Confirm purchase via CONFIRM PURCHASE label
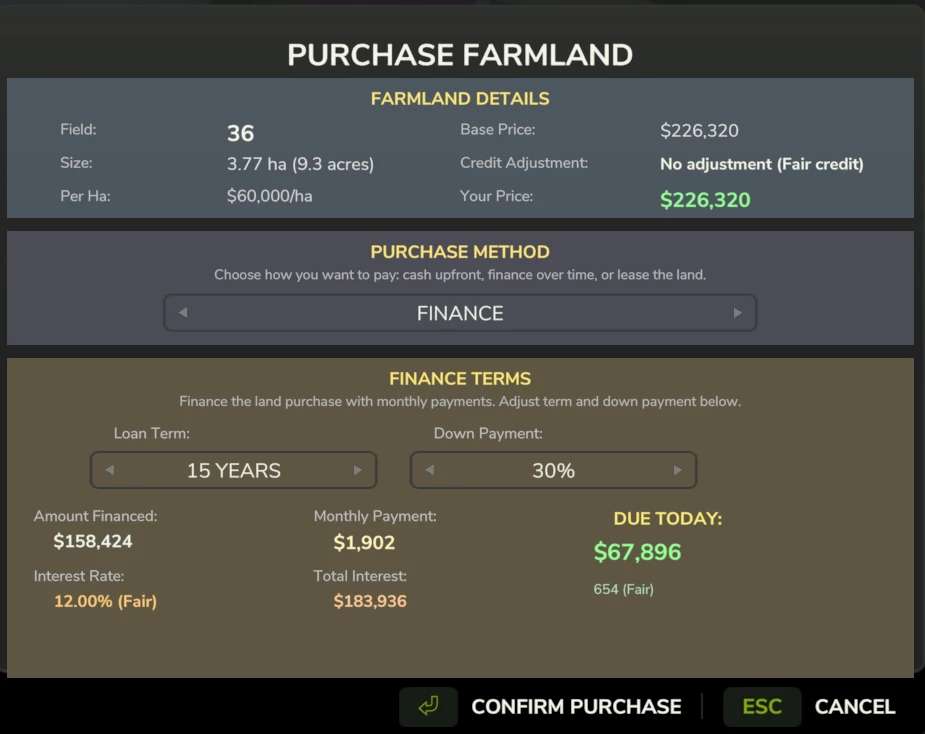Image resolution: width=925 pixels, height=734 pixels. [x=576, y=707]
